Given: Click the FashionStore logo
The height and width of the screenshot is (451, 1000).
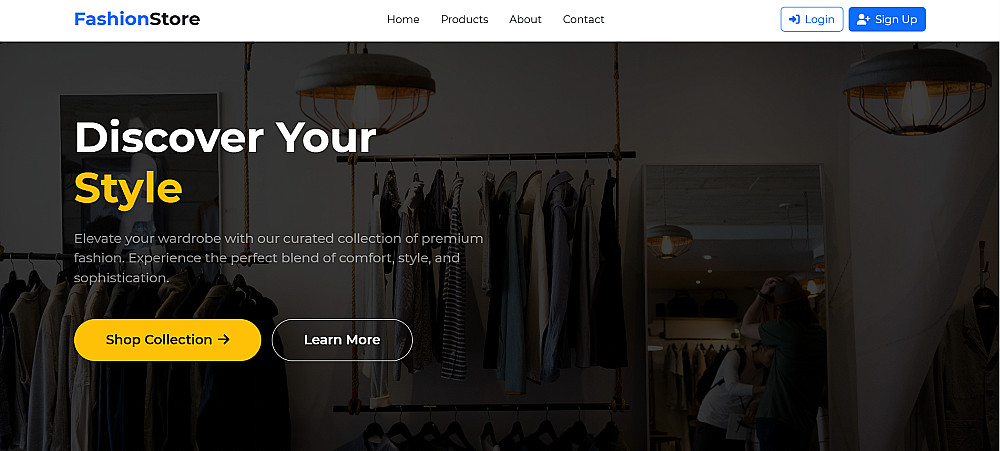Looking at the screenshot, I should pyautogui.click(x=137, y=19).
